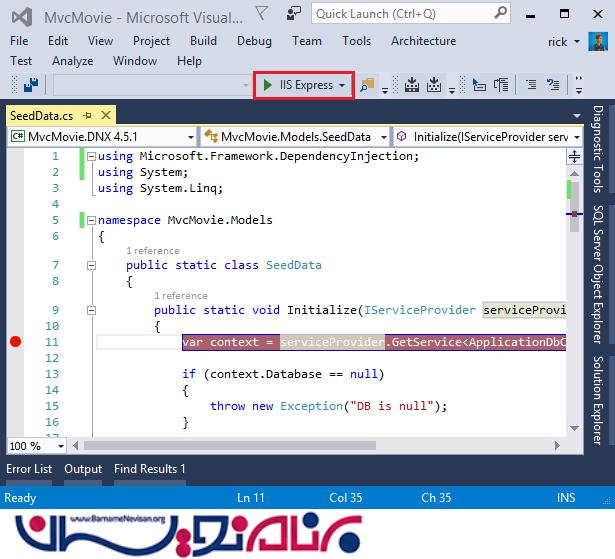Click the '1 reference' link above Initialize method

(x=181, y=295)
